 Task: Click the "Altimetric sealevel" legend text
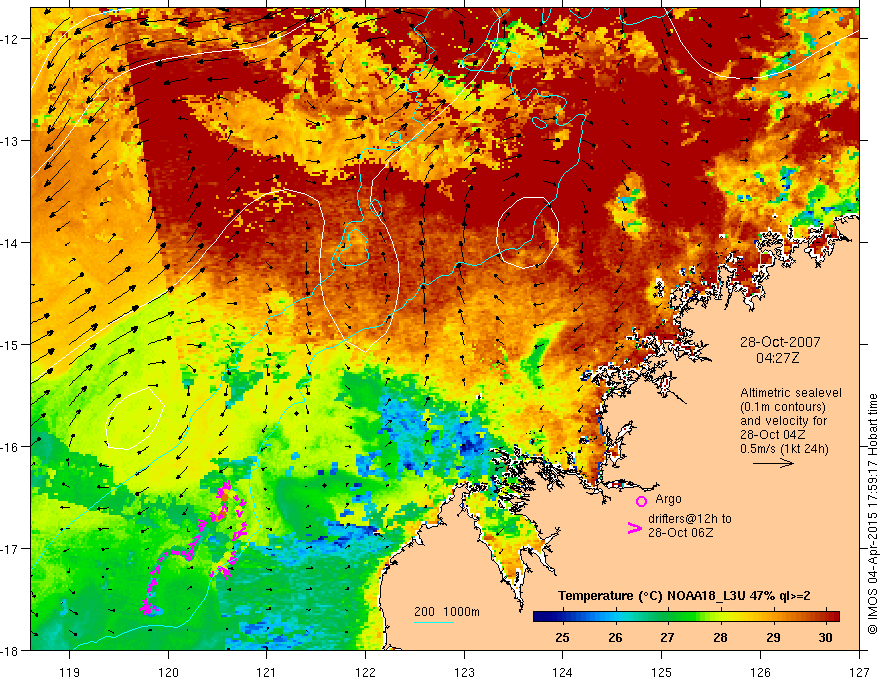point(791,393)
